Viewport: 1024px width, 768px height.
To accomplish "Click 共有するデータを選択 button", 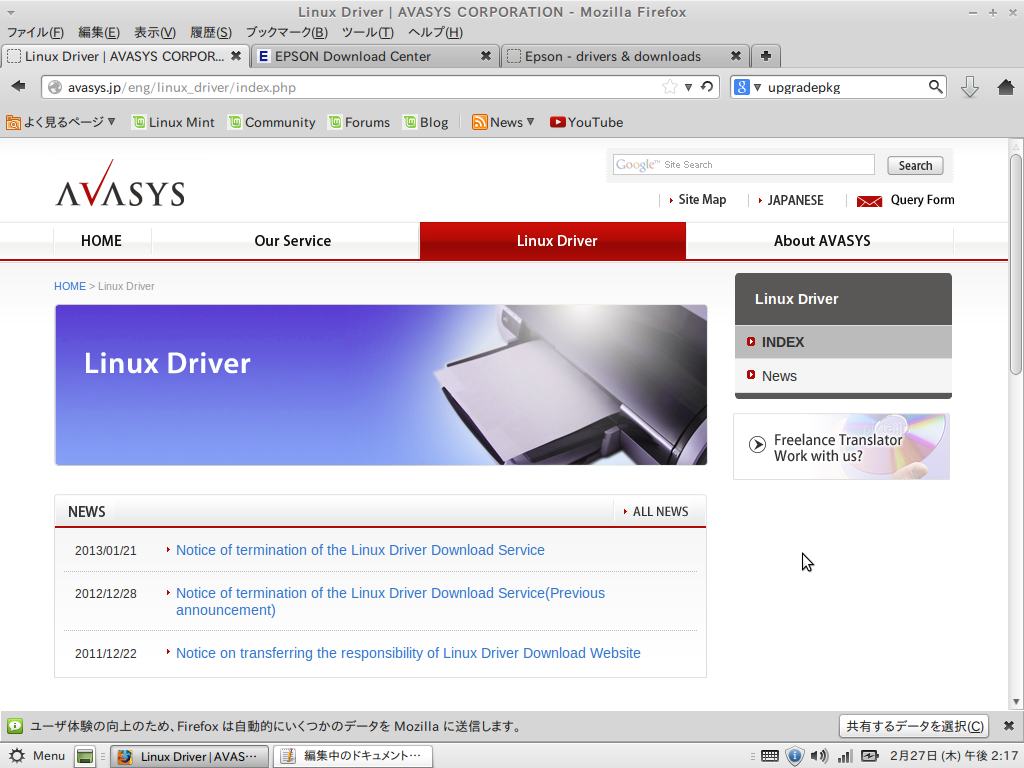I will point(914,726).
